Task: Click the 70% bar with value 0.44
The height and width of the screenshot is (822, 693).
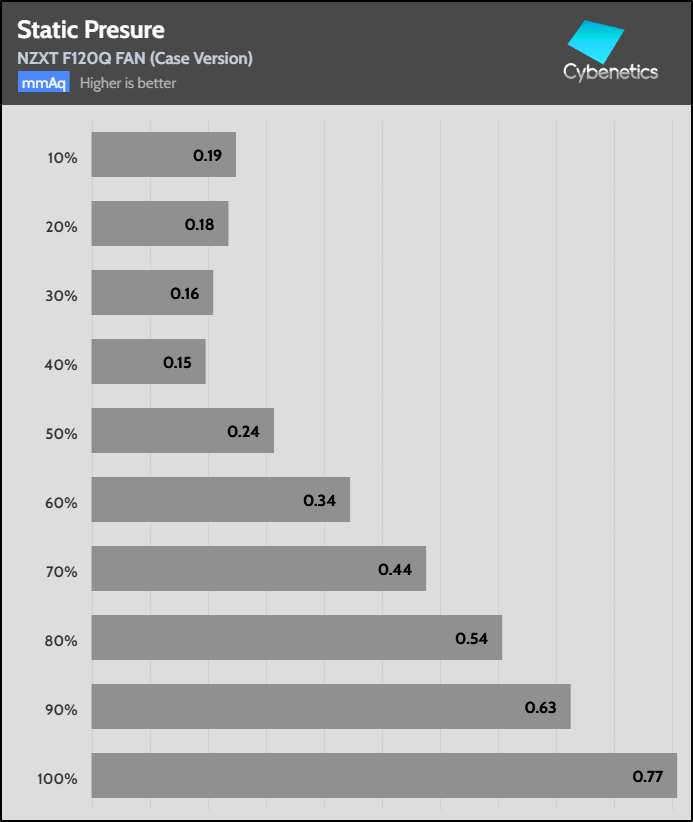Action: 258,568
